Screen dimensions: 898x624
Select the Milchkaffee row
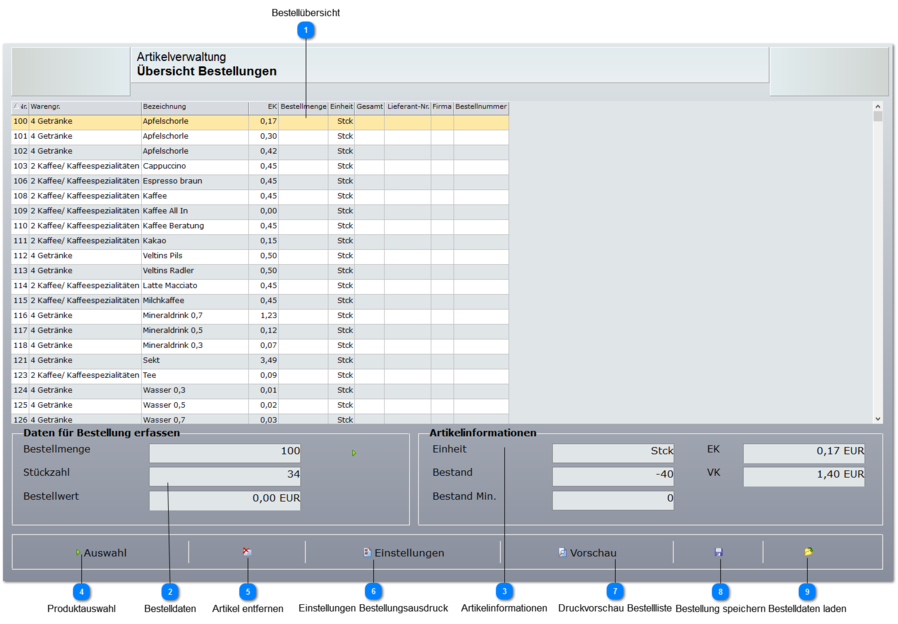click(259, 300)
